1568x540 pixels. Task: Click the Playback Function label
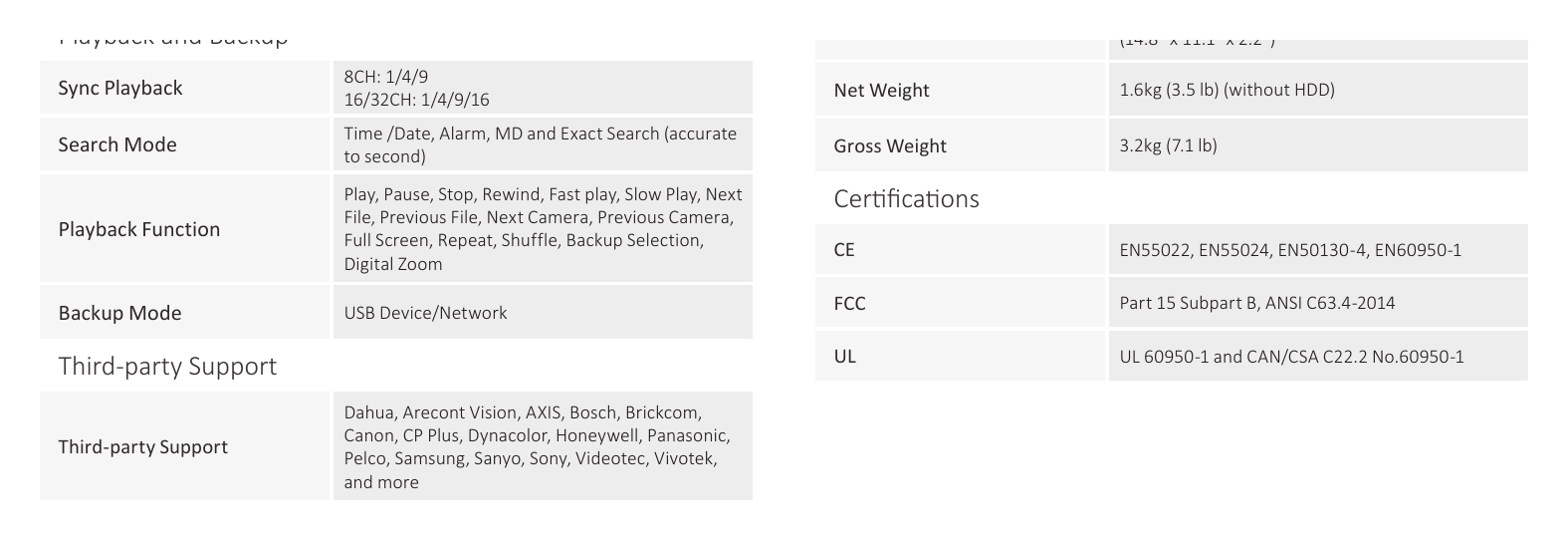pos(139,229)
